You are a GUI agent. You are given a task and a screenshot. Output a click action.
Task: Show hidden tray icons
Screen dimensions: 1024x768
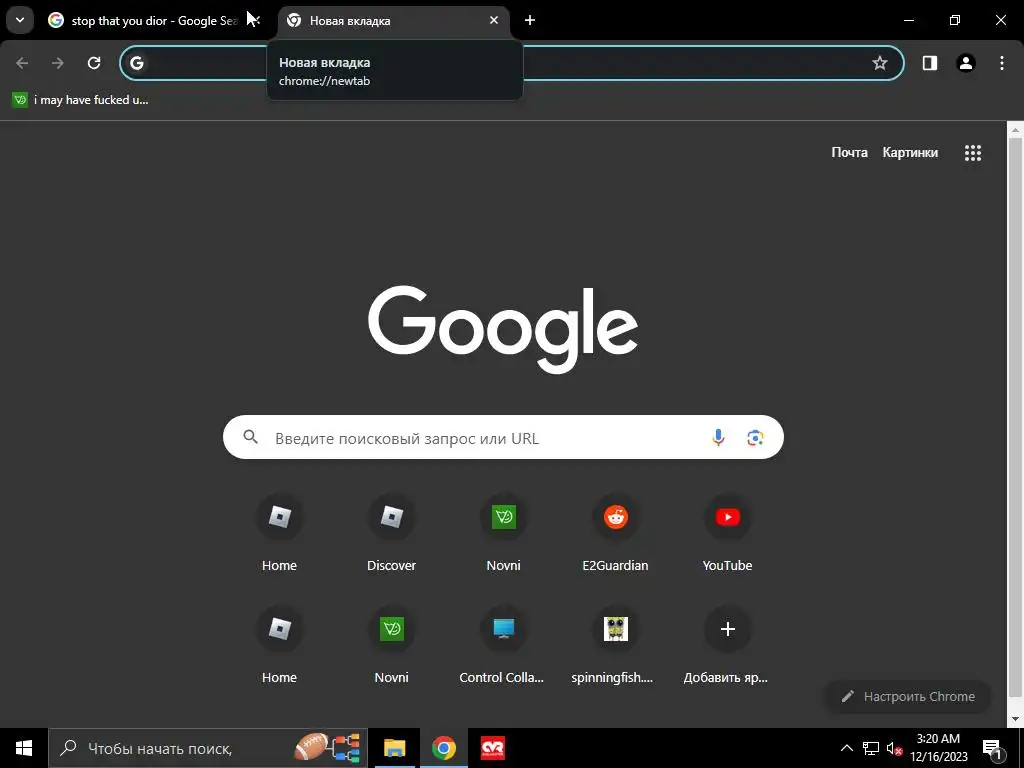(x=846, y=748)
